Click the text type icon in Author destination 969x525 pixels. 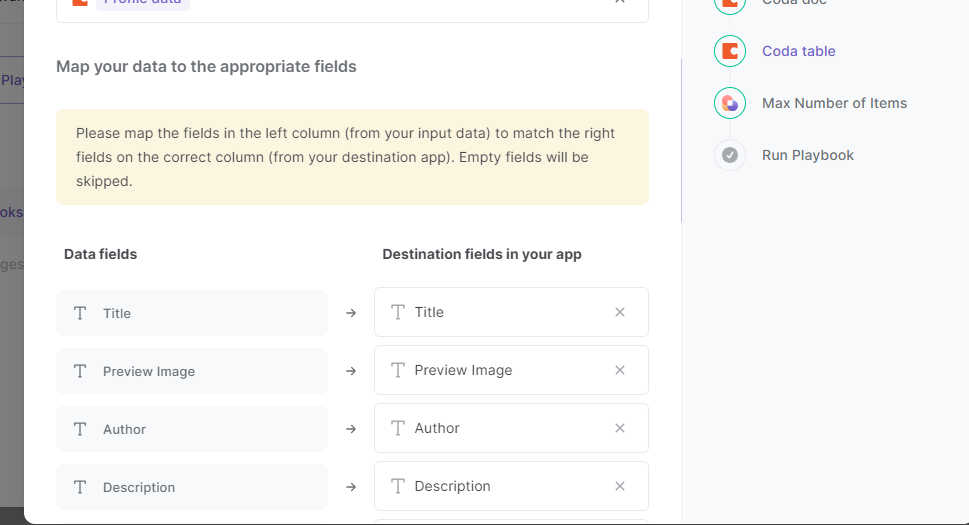[x=398, y=428]
